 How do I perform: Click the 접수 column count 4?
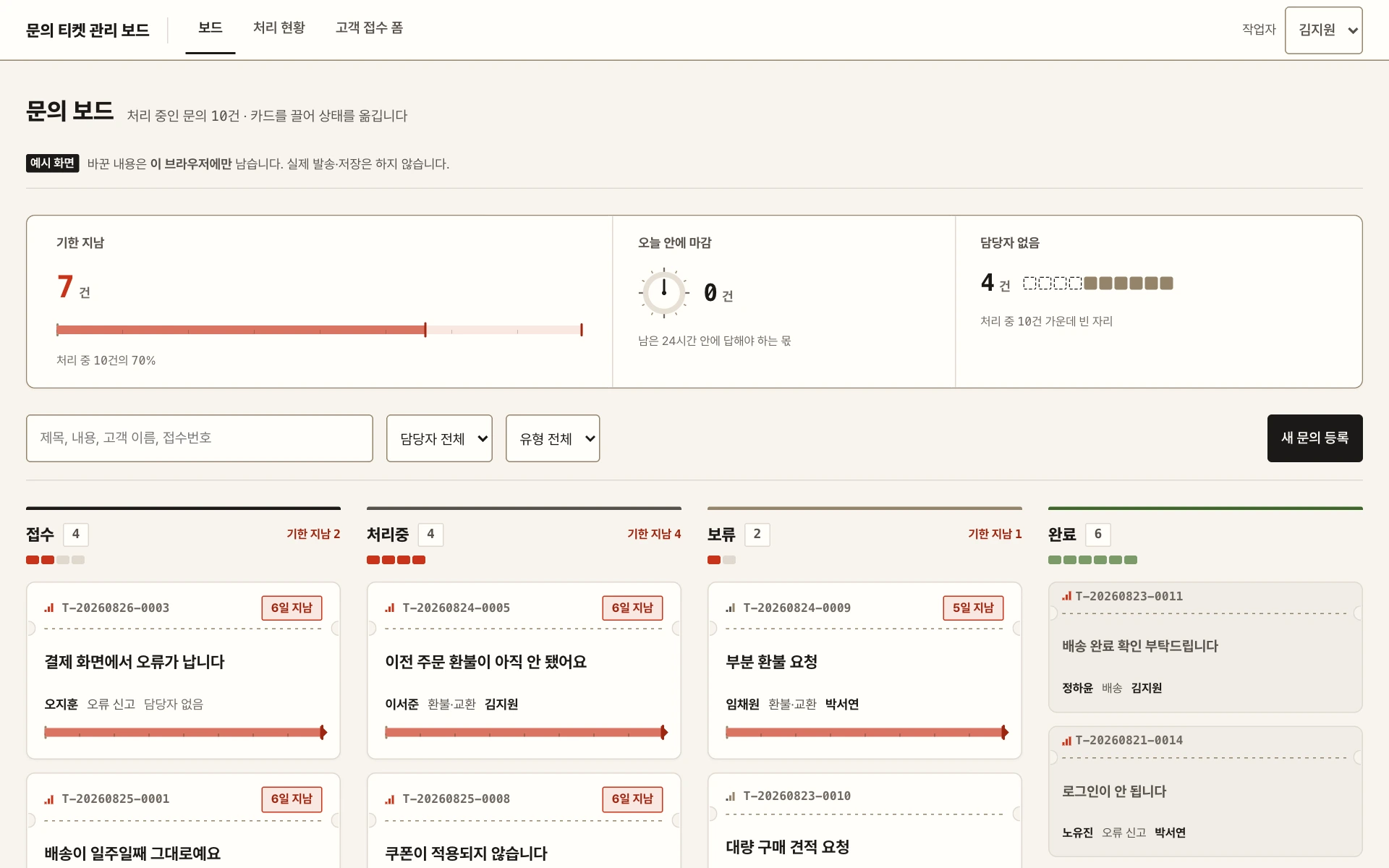coord(76,535)
